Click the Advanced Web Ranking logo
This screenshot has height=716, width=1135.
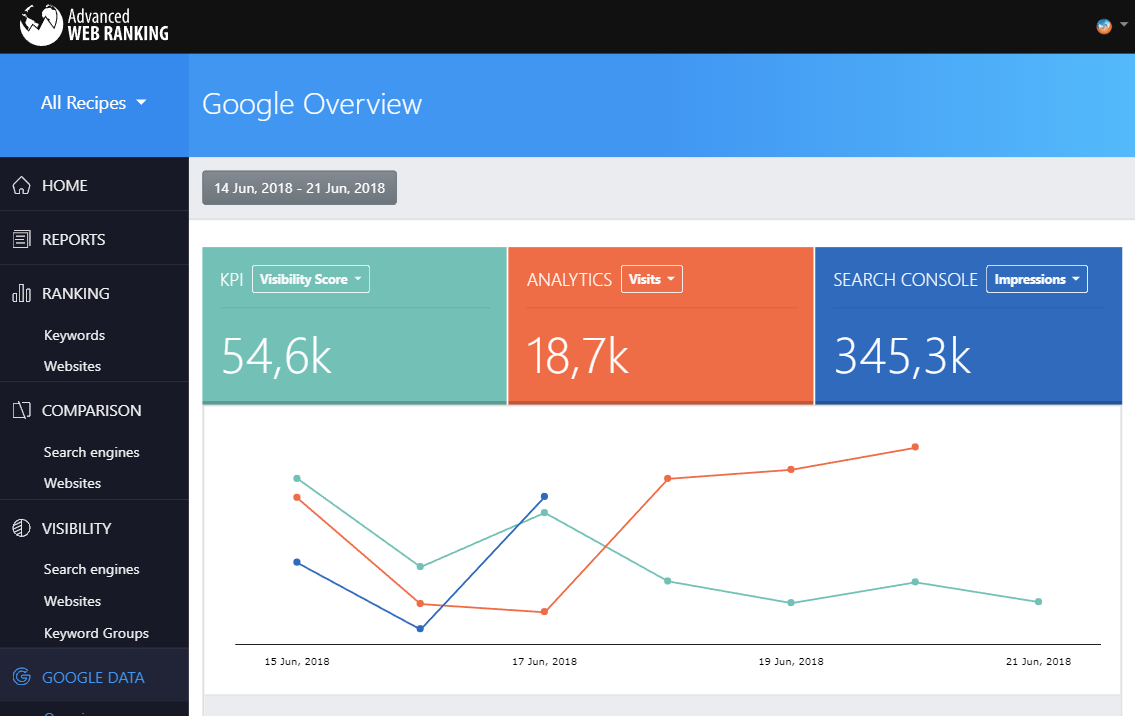(94, 25)
